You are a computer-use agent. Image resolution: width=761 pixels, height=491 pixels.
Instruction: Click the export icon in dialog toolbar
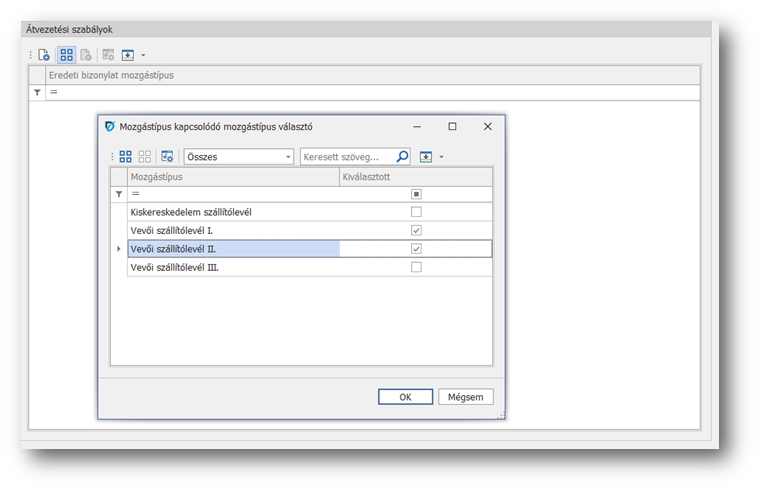(x=426, y=157)
